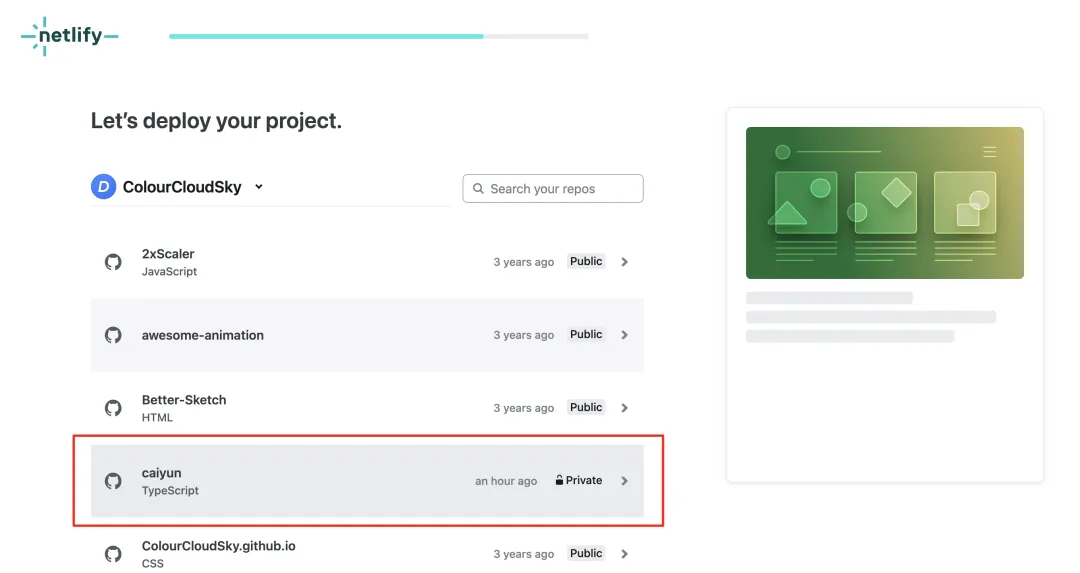Click the Netlify logo
The image size is (1080, 573).
pos(69,36)
